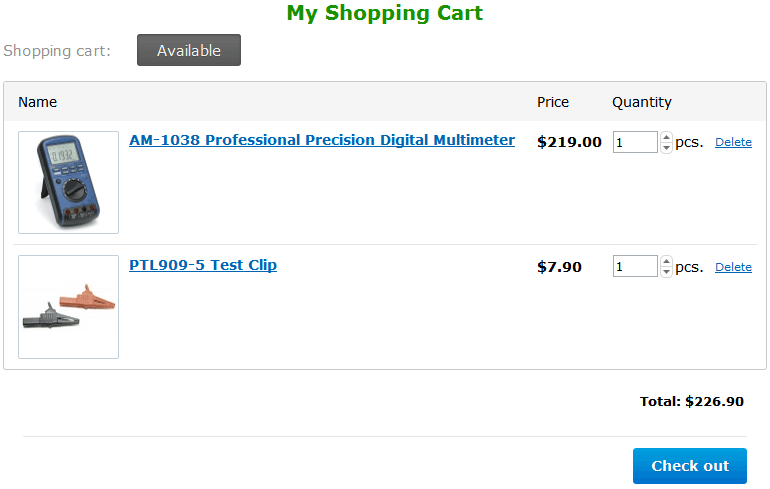Increase multimeter quantity with up arrow
Screen dimensions: 770x489
667,137
